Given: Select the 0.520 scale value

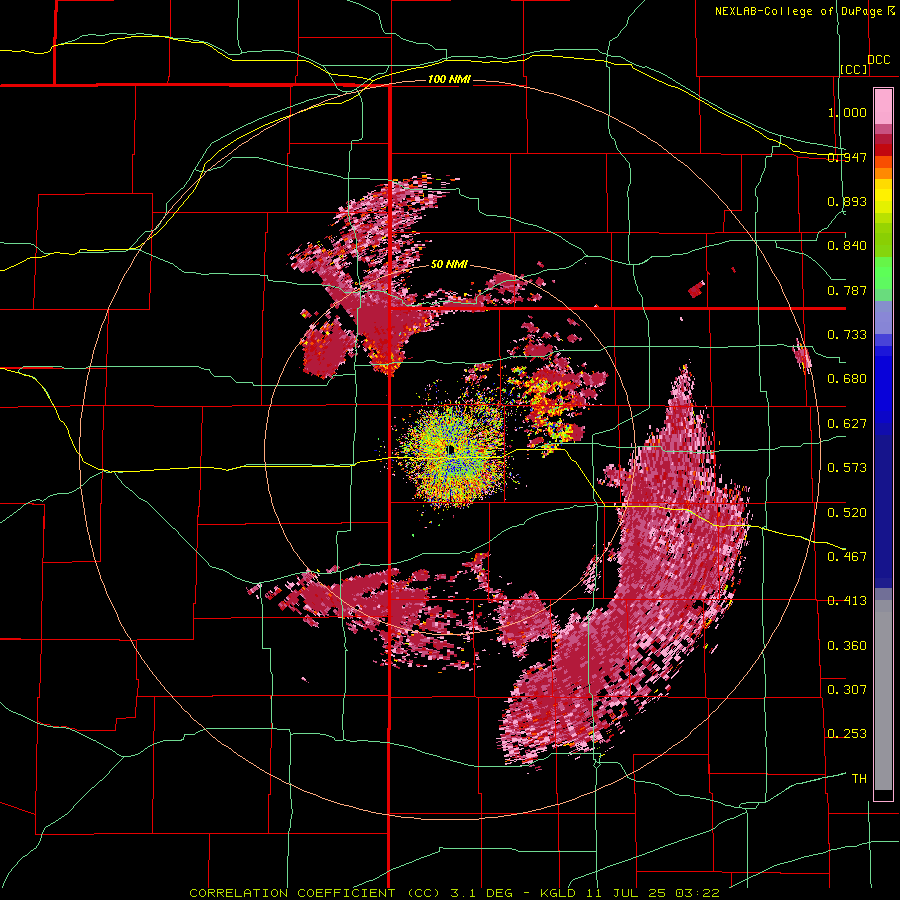Looking at the screenshot, I should 847,513.
